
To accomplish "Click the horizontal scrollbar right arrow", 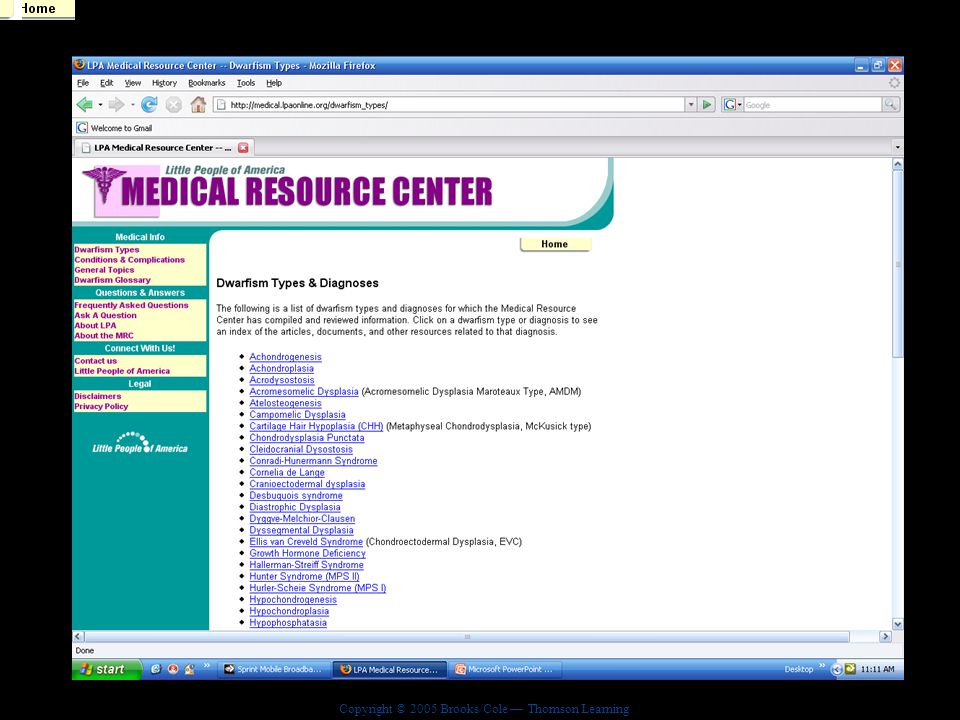I will pos(885,637).
